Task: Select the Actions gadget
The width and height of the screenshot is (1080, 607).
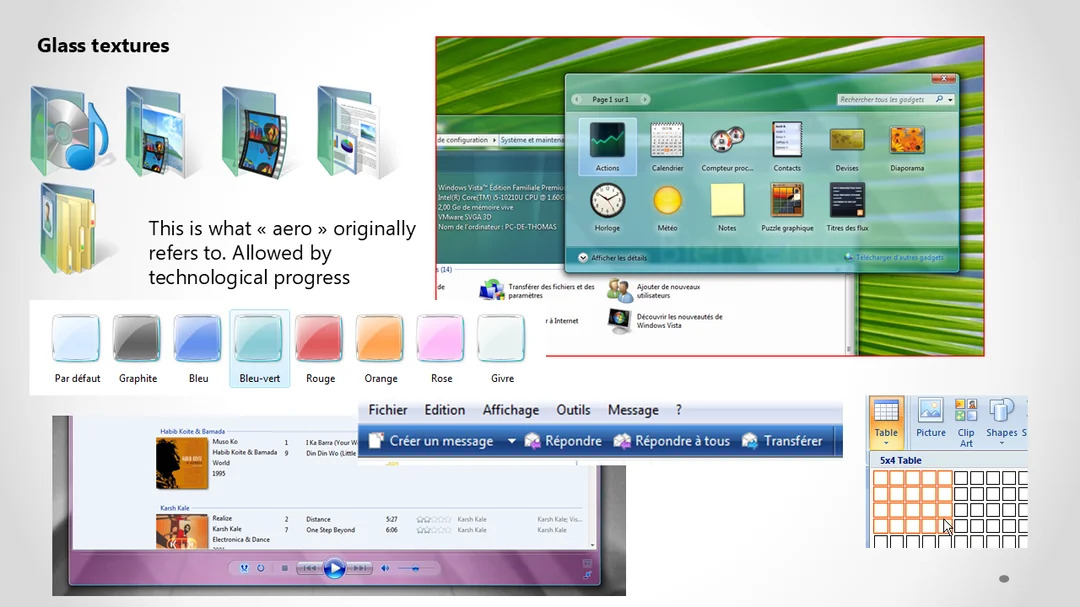Action: (607, 146)
